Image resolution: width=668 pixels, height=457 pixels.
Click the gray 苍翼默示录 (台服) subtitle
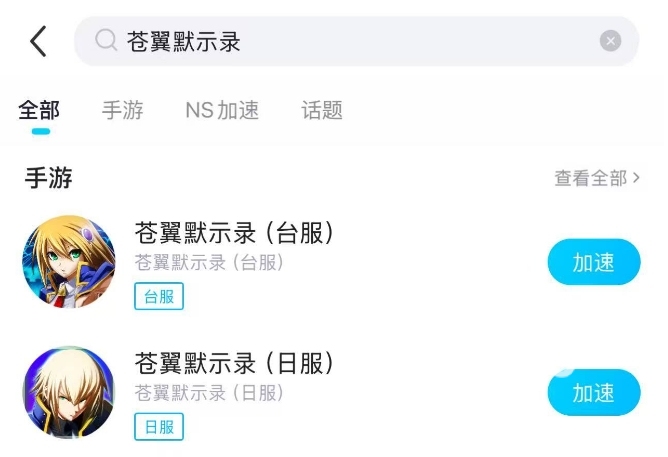coord(210,263)
